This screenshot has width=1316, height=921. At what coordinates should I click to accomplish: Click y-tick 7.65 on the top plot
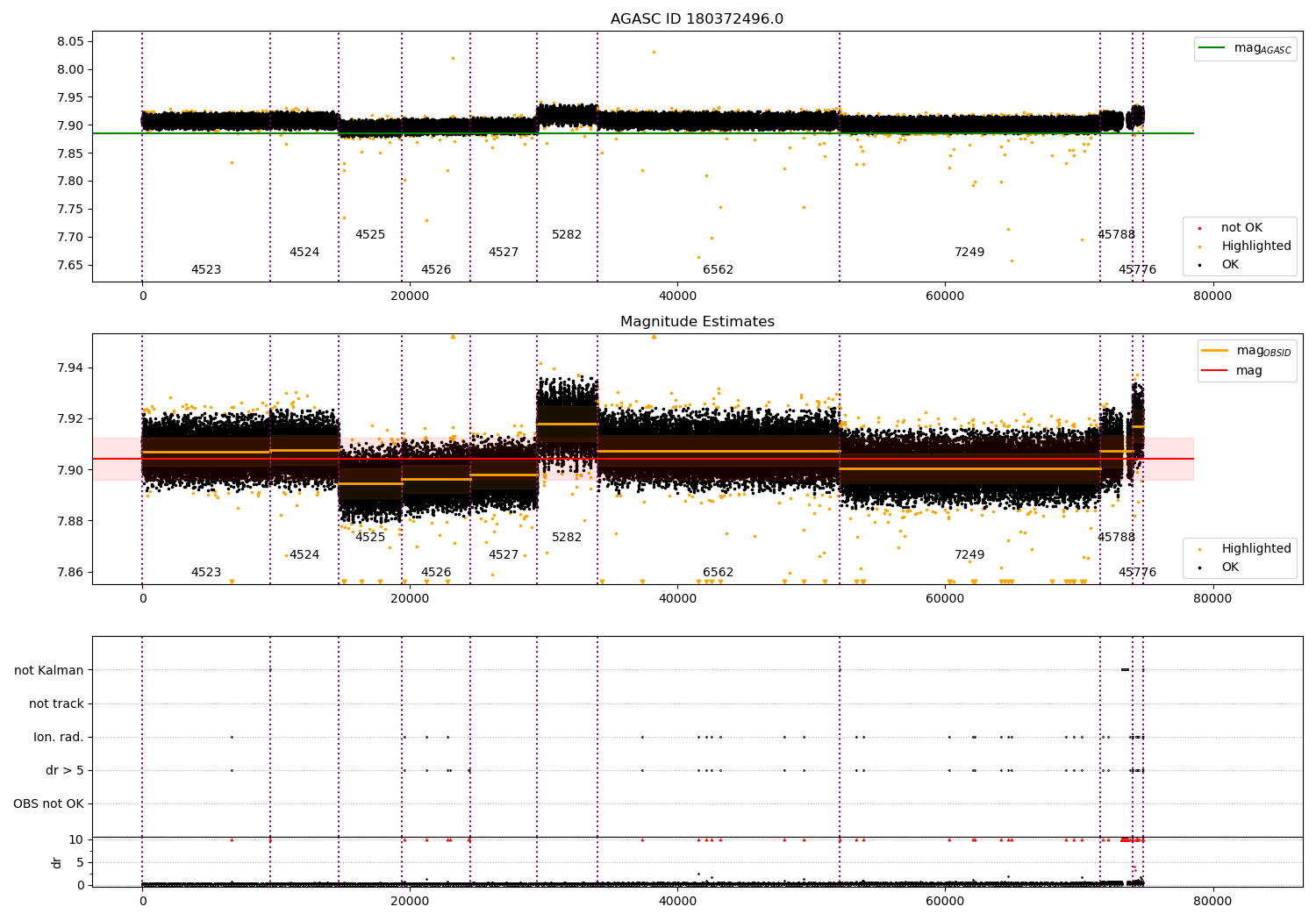click(x=70, y=266)
